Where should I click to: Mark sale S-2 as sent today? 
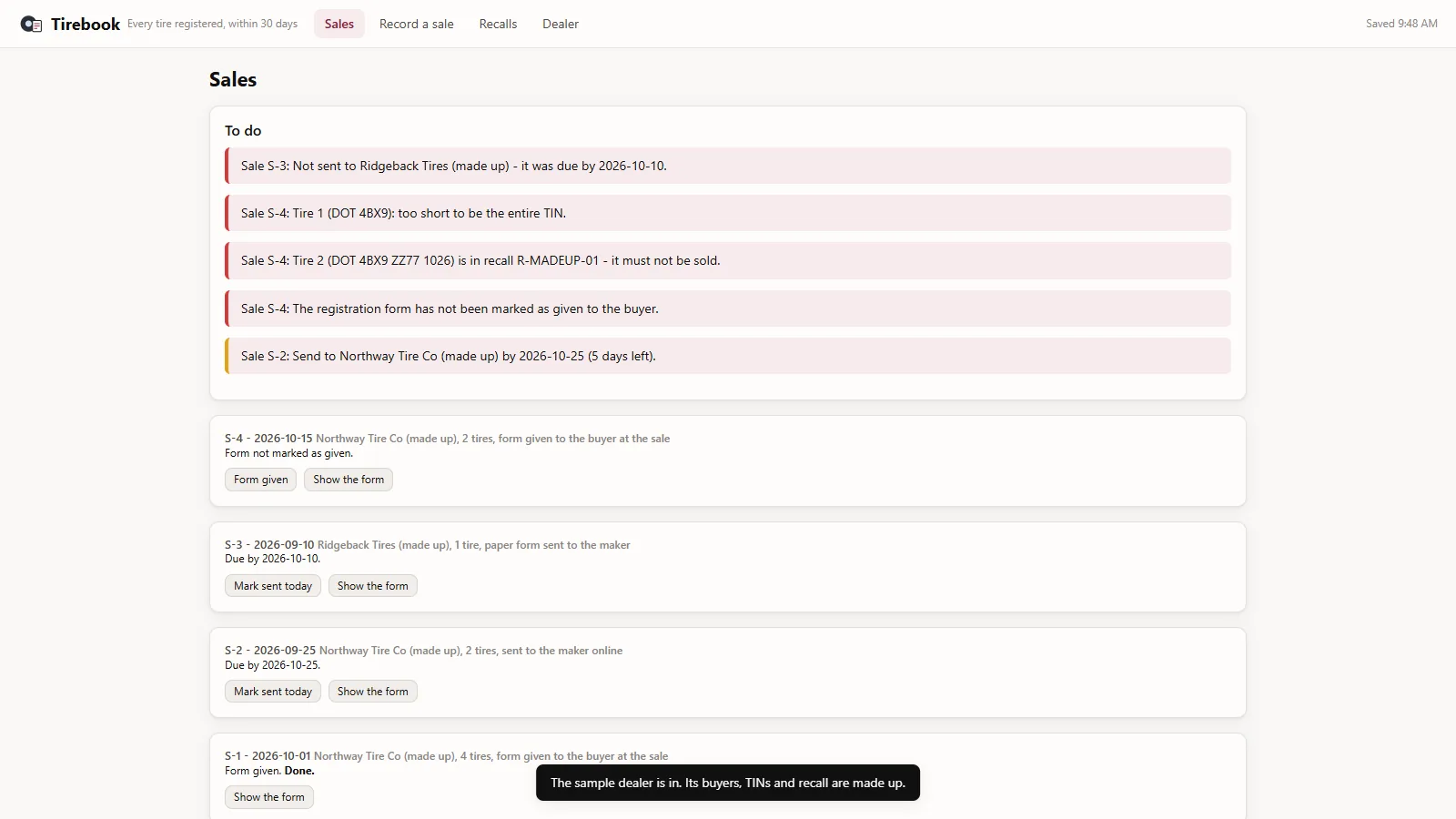[x=273, y=692]
